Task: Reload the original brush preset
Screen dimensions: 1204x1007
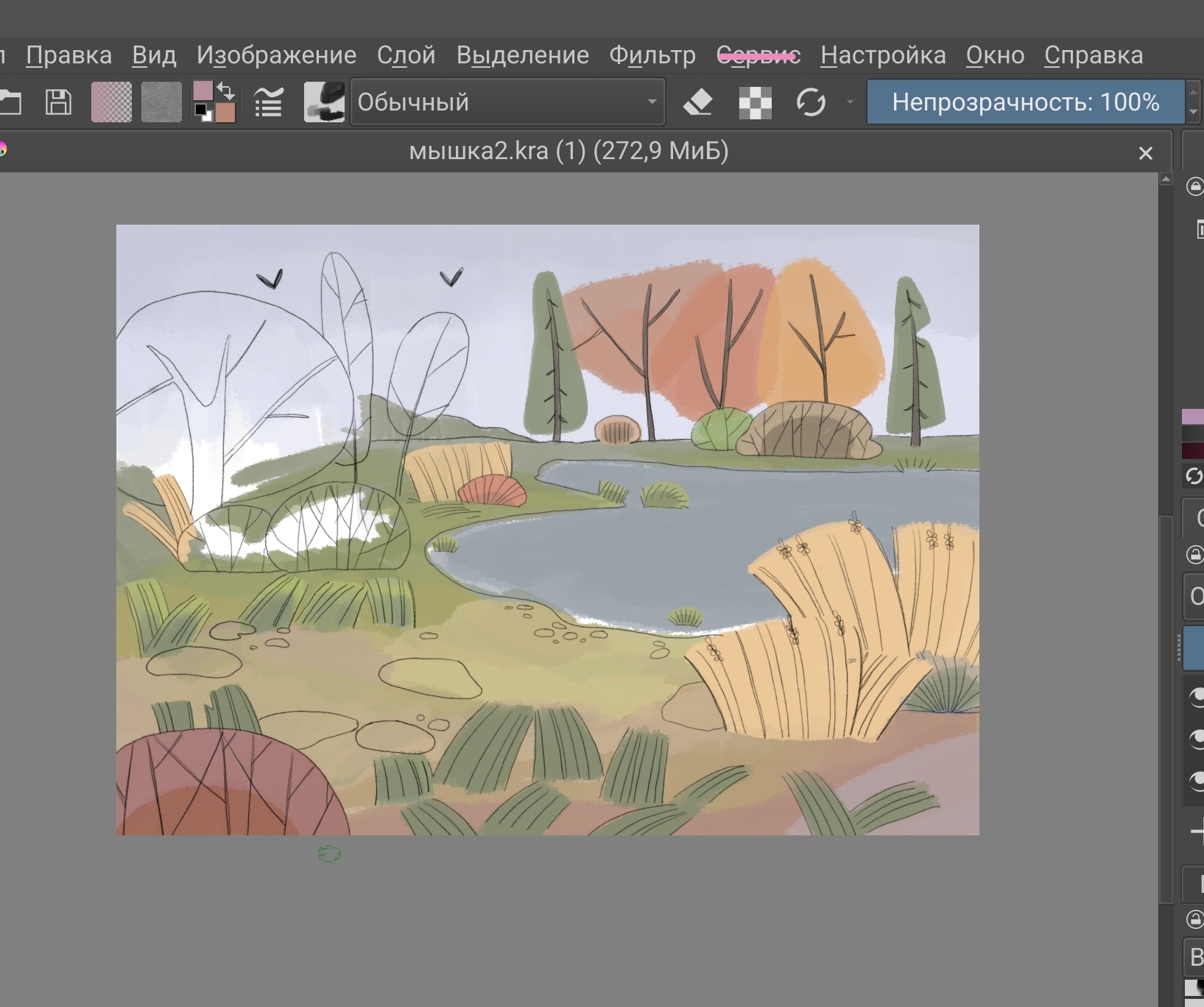Action: (x=811, y=102)
